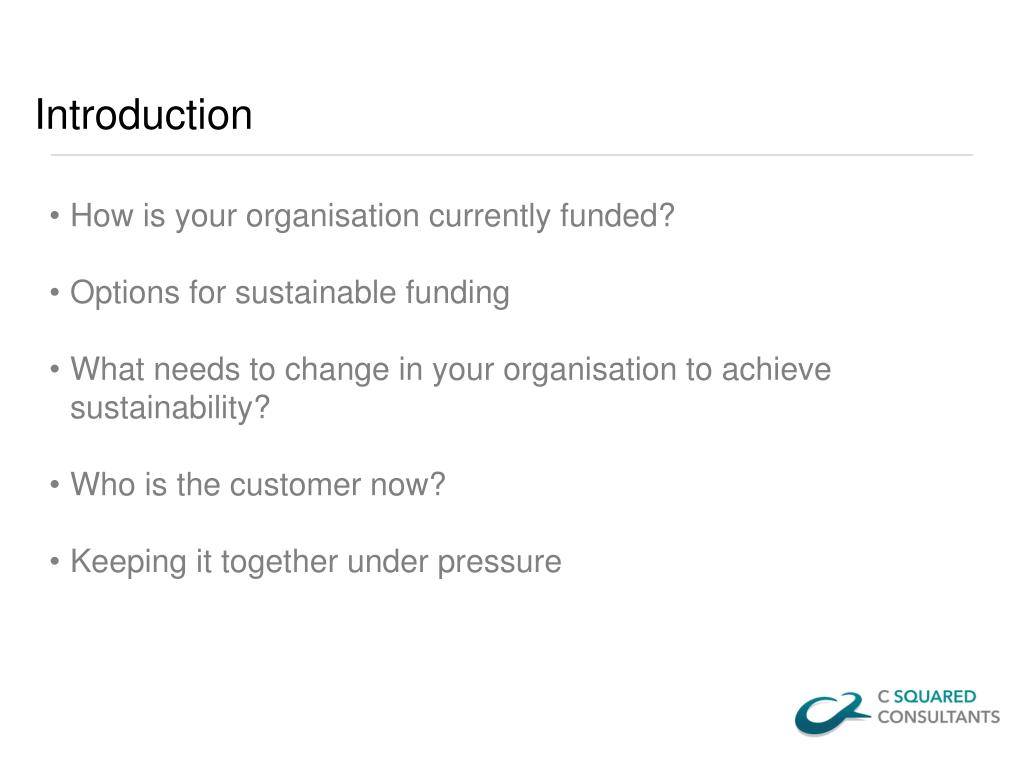Click the bullet dot before 'Options for sustainable'

(x=55, y=293)
